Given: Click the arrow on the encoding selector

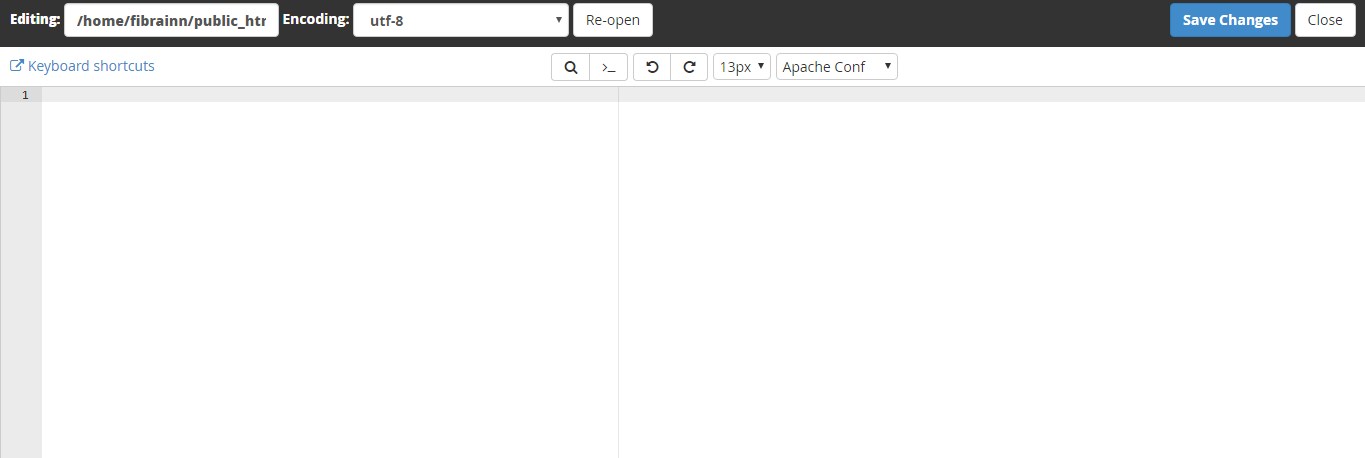Looking at the screenshot, I should click(x=558, y=20).
